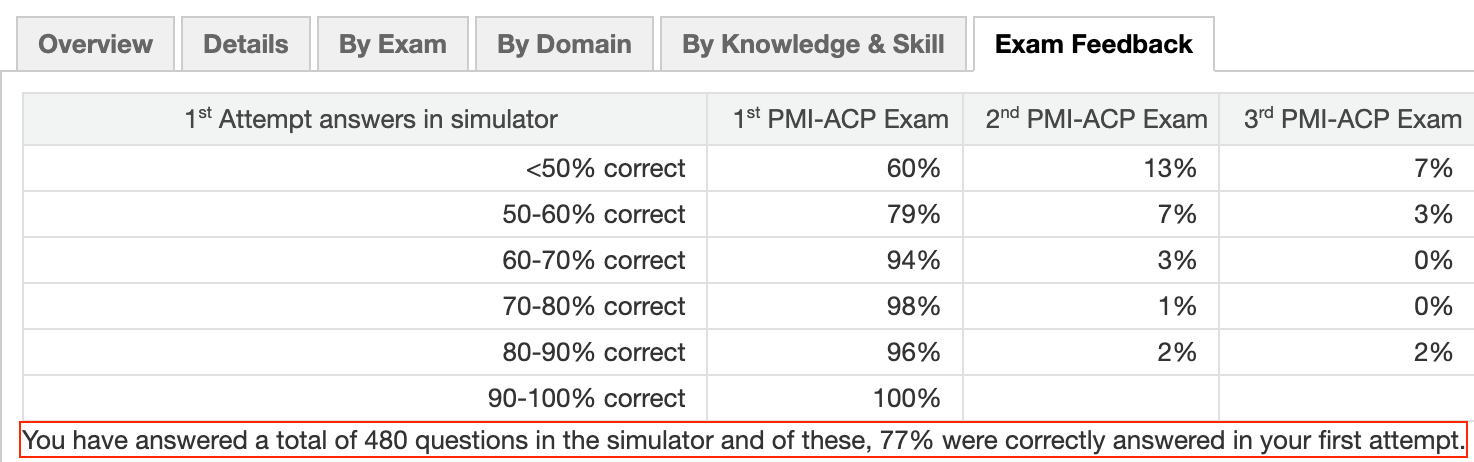This screenshot has height=462, width=1474.
Task: Click the 70-80% correct row label
Action: click(x=594, y=306)
